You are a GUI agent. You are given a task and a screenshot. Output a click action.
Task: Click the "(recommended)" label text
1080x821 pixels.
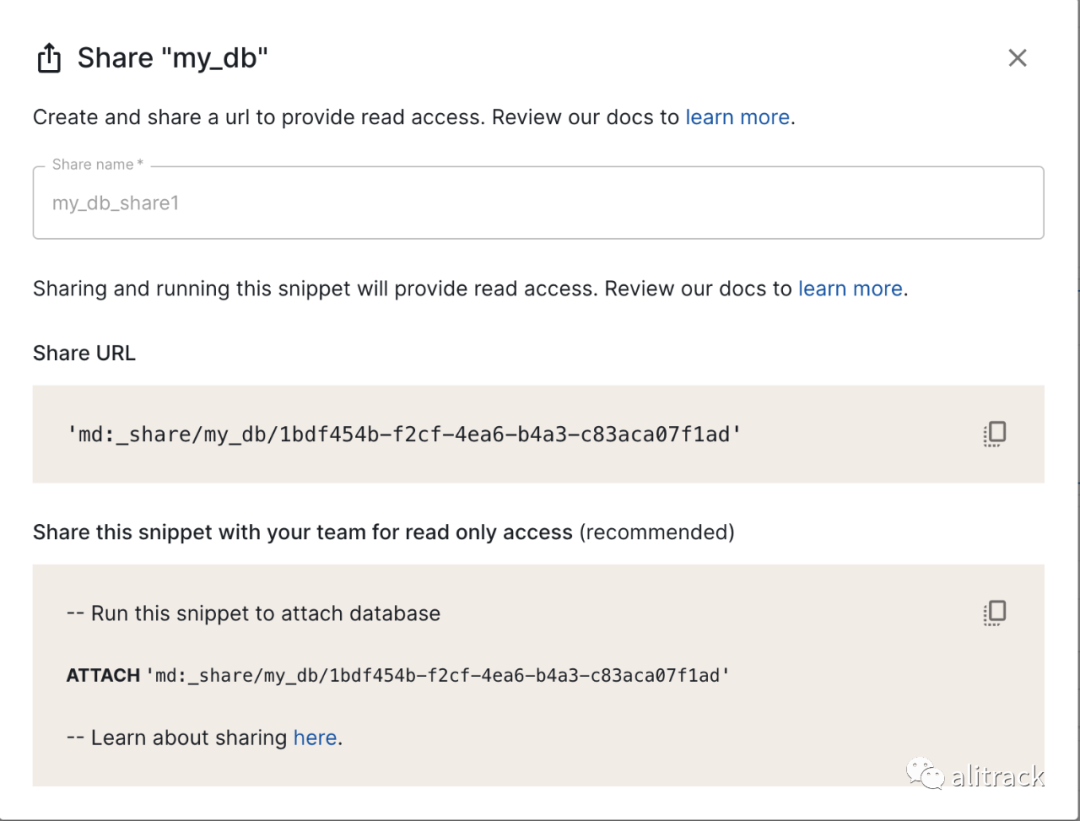pos(657,532)
